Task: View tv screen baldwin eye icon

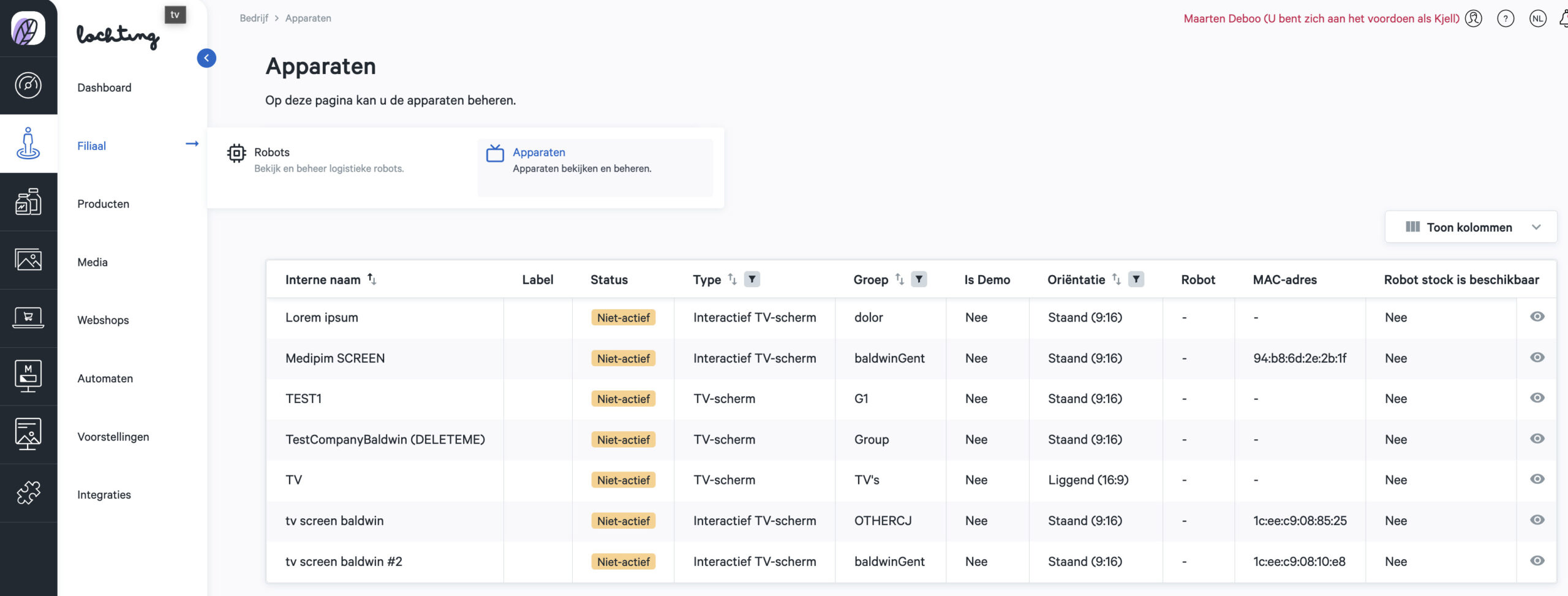Action: (x=1537, y=519)
